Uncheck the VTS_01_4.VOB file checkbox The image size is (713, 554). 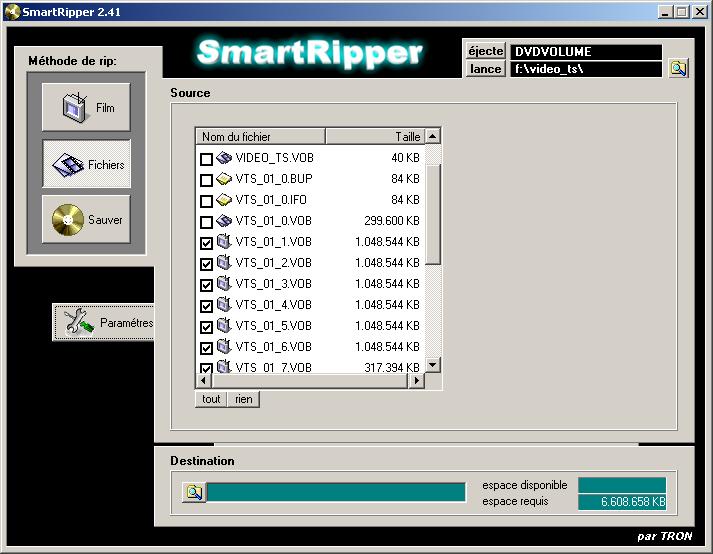pyautogui.click(x=206, y=306)
